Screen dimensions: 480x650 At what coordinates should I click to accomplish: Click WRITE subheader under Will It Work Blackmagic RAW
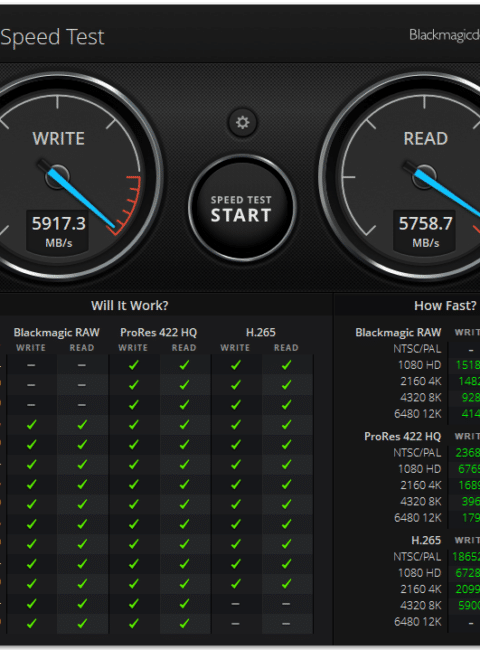pyautogui.click(x=31, y=348)
